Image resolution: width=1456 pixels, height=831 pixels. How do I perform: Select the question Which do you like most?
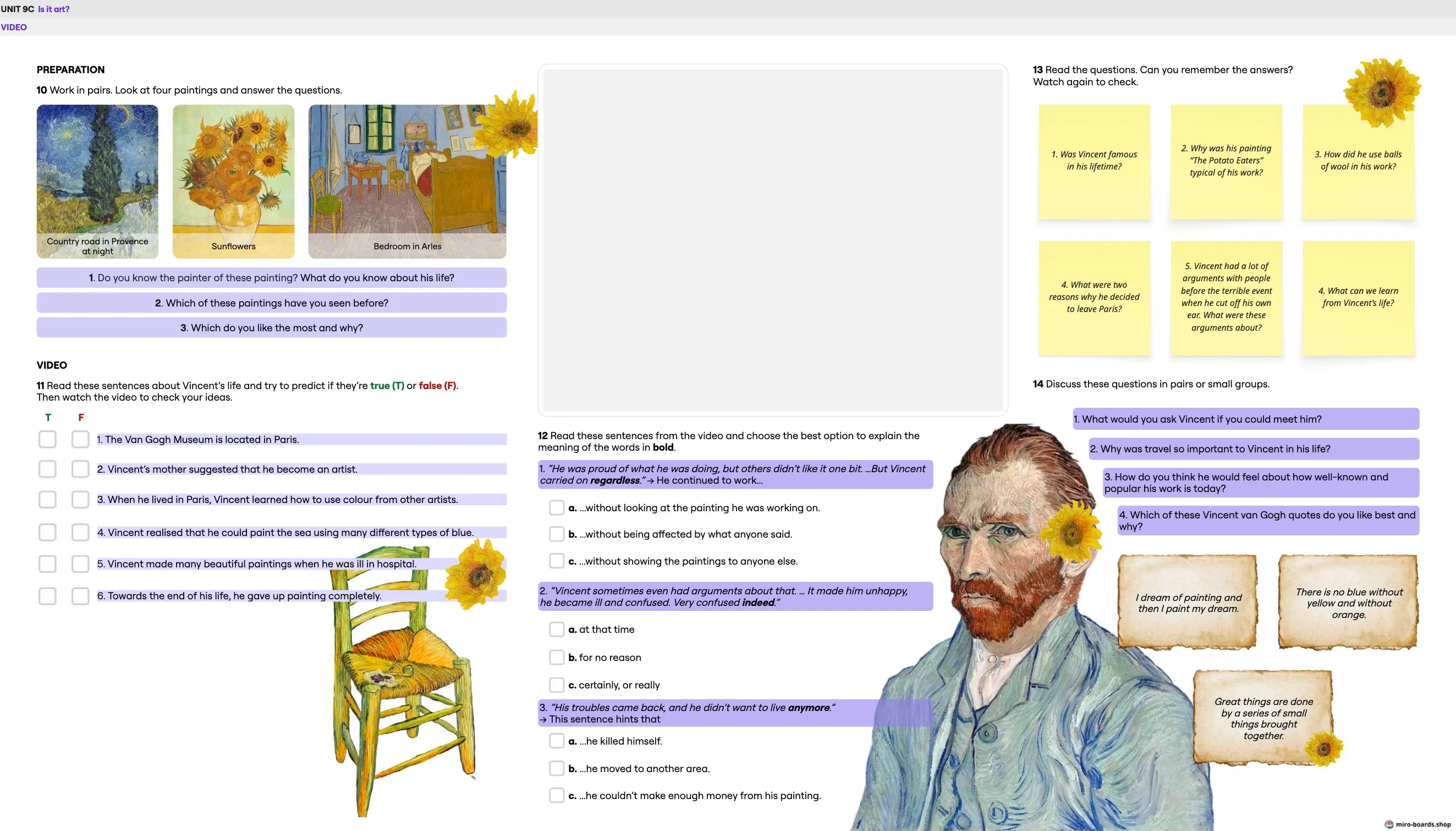pyautogui.click(x=272, y=327)
